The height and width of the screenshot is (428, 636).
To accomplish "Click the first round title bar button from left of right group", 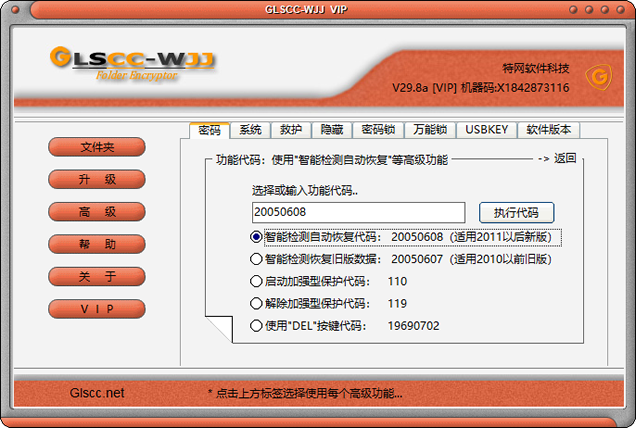I will coord(573,9).
